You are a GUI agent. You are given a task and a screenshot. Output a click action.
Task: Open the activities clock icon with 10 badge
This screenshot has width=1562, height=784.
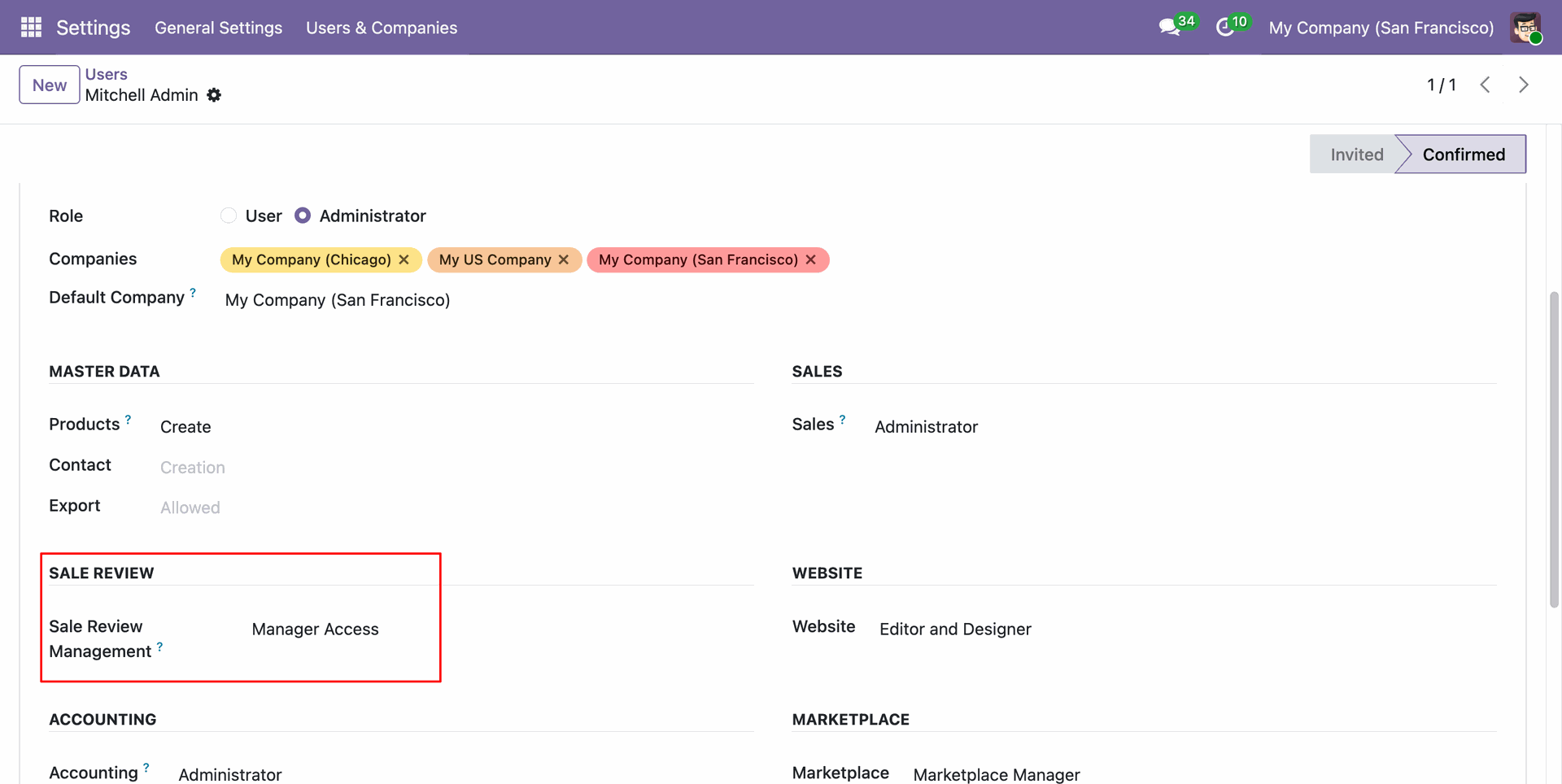(x=1225, y=28)
